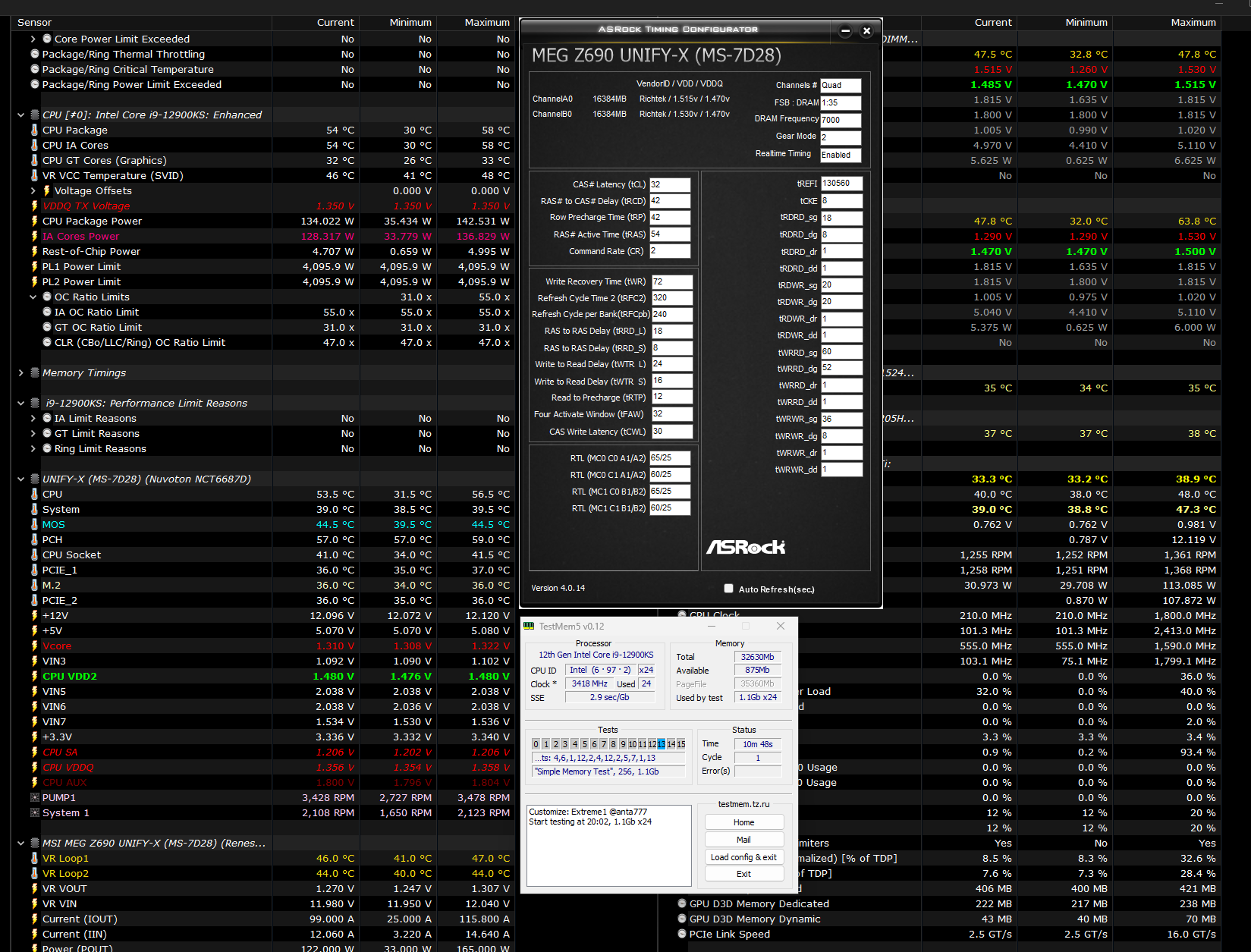The height and width of the screenshot is (952, 1251).
Task: Click the Maximum column header in the left sensor panel
Action: [487, 23]
